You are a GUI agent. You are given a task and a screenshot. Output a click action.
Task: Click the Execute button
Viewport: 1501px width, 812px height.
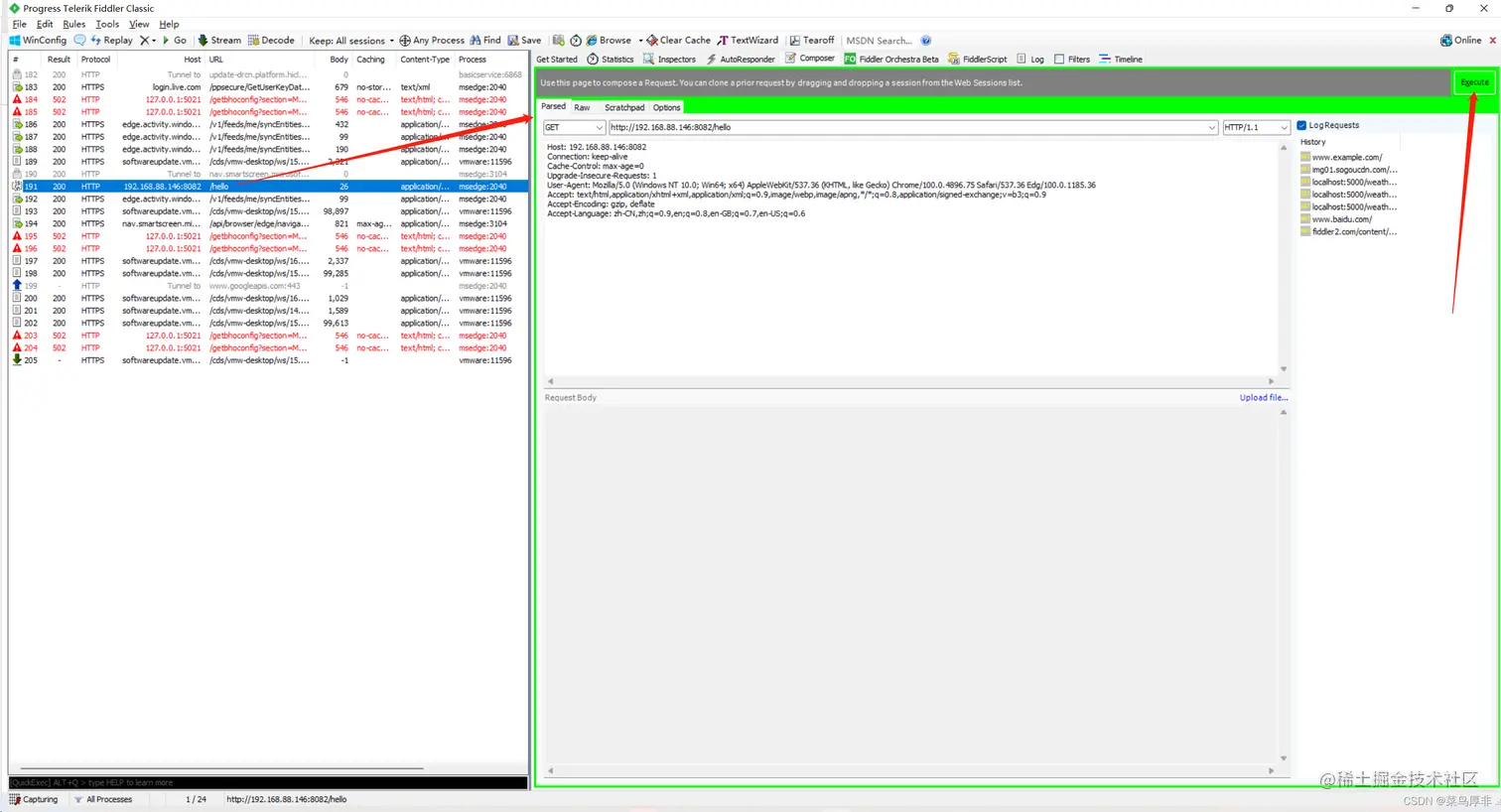click(1474, 82)
